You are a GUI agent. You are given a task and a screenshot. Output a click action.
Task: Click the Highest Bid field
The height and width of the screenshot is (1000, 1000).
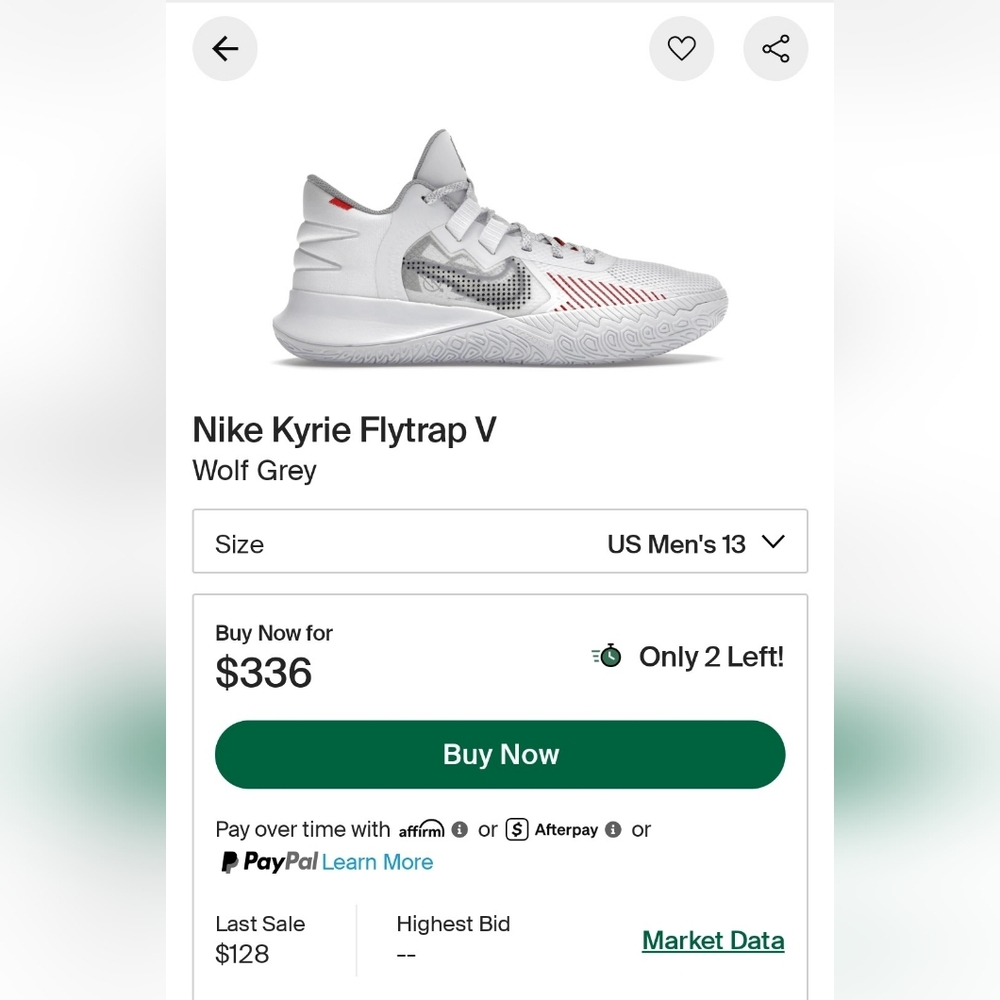point(453,940)
